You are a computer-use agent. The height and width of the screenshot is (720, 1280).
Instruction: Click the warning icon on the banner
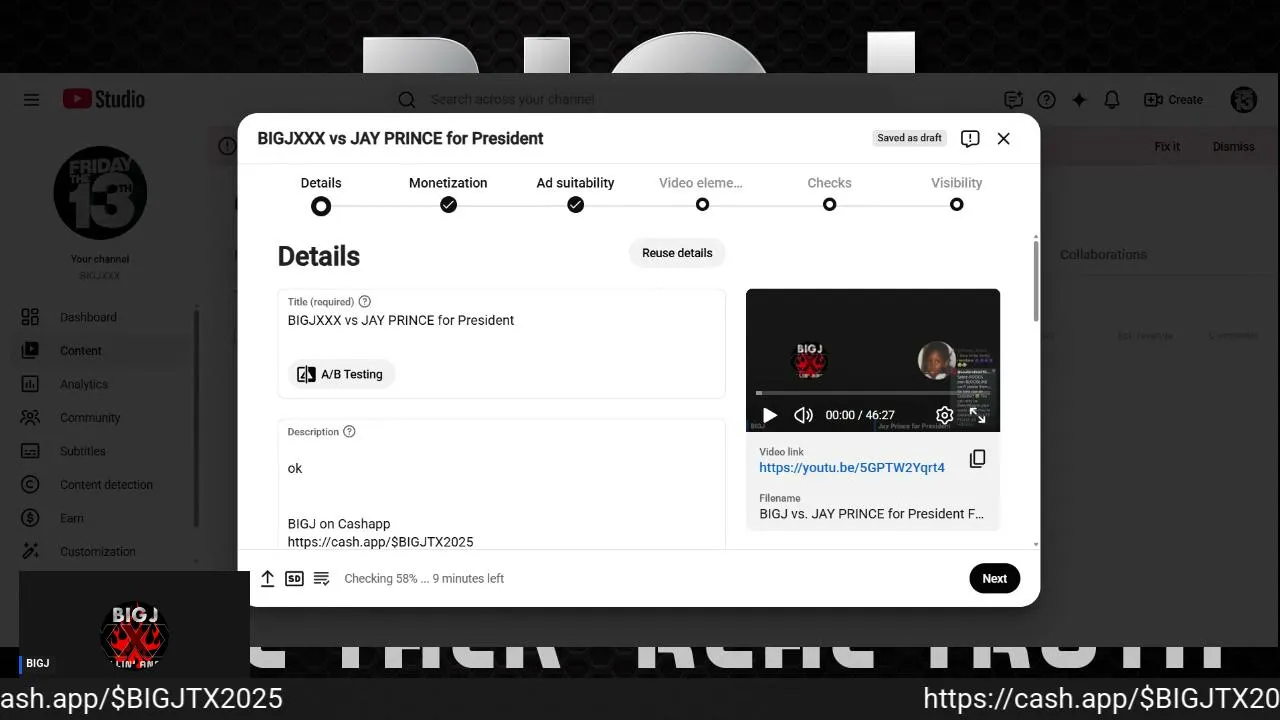pos(227,146)
